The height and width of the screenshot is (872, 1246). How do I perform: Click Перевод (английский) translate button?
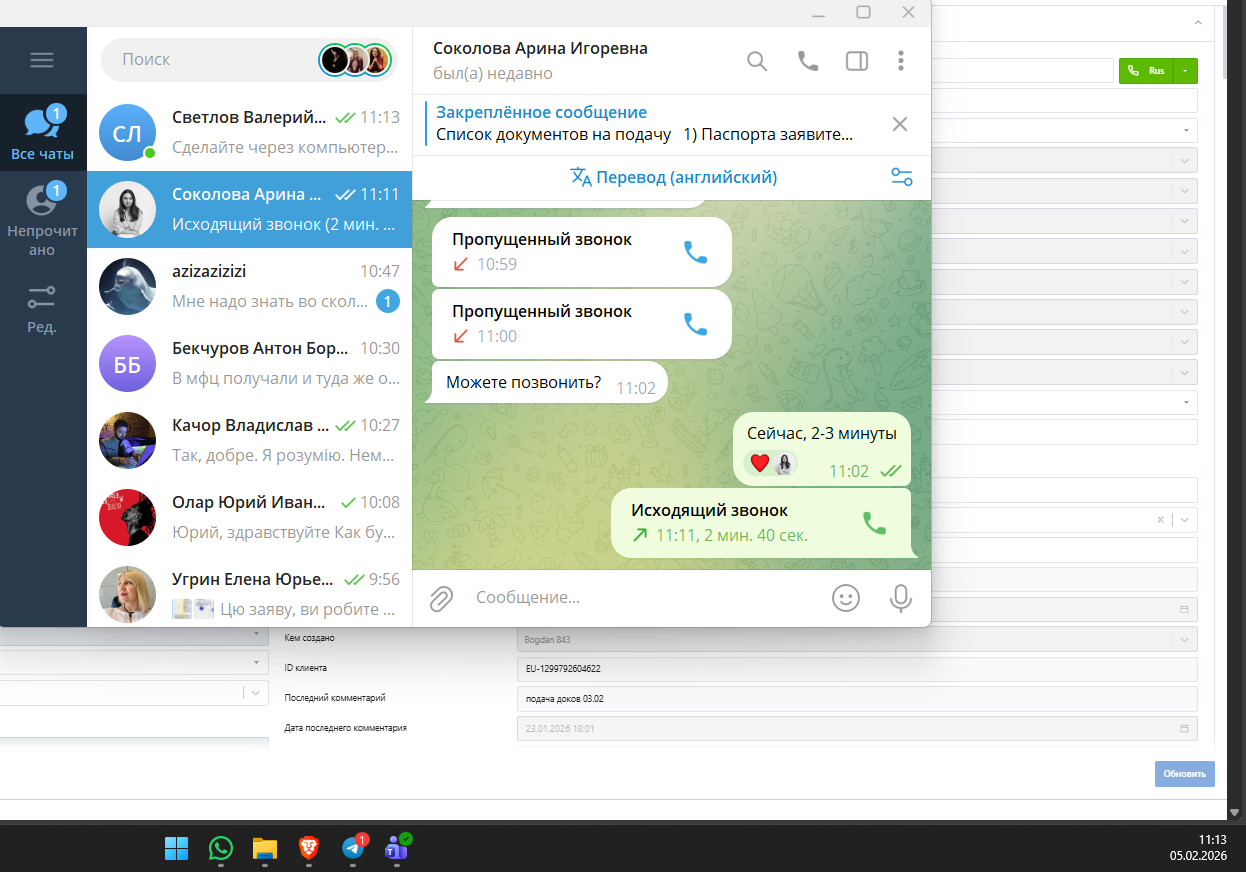pos(674,177)
